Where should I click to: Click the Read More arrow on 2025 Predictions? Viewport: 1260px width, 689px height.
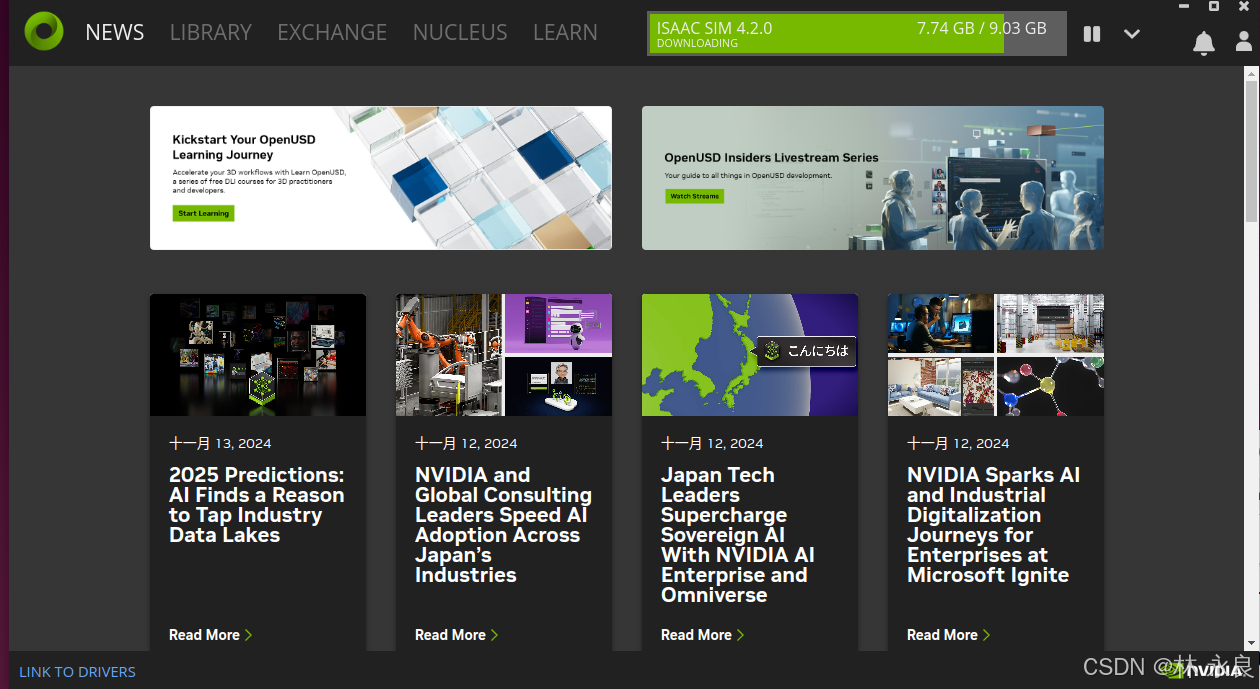coord(248,635)
